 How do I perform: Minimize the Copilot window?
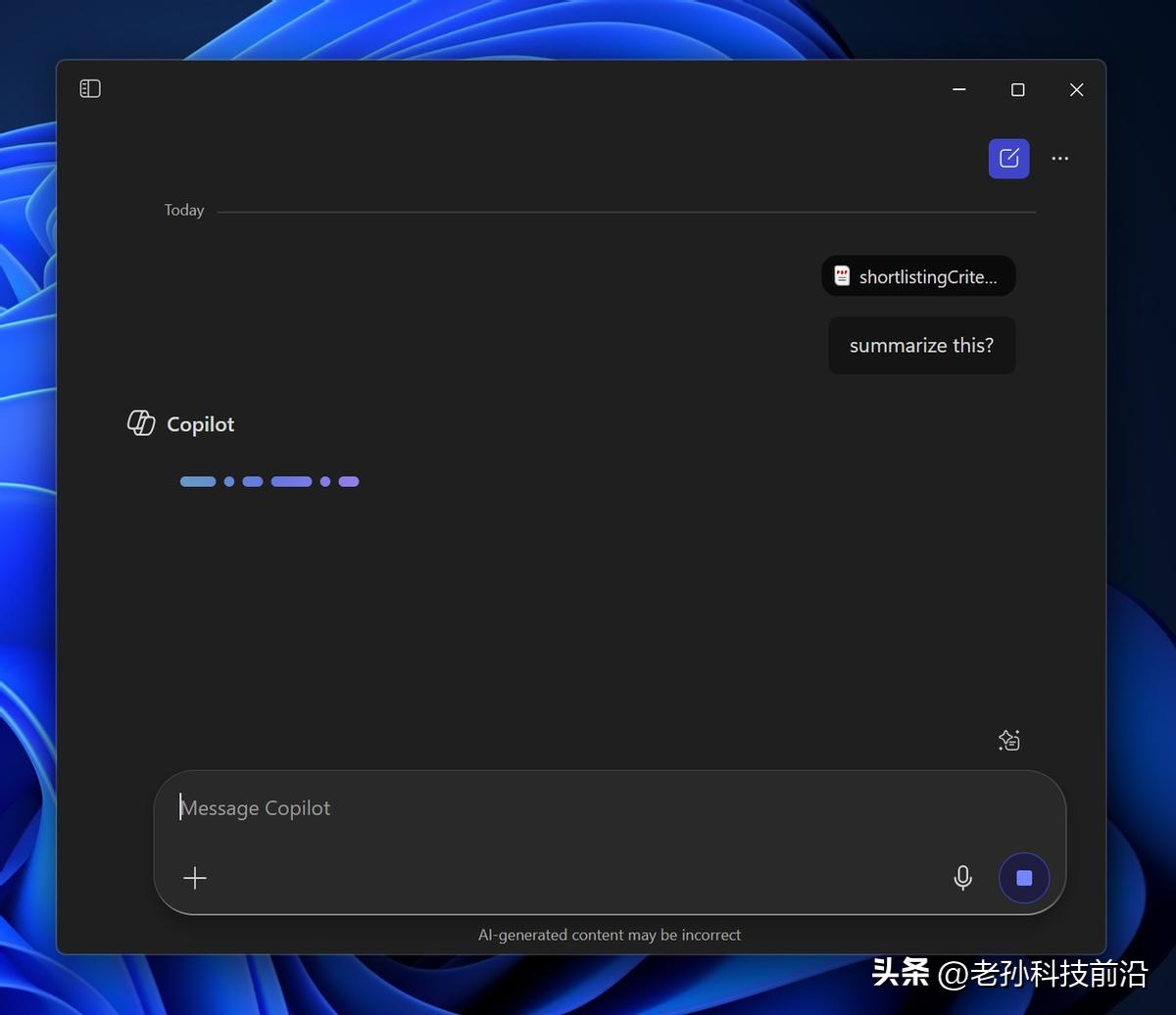pos(957,89)
